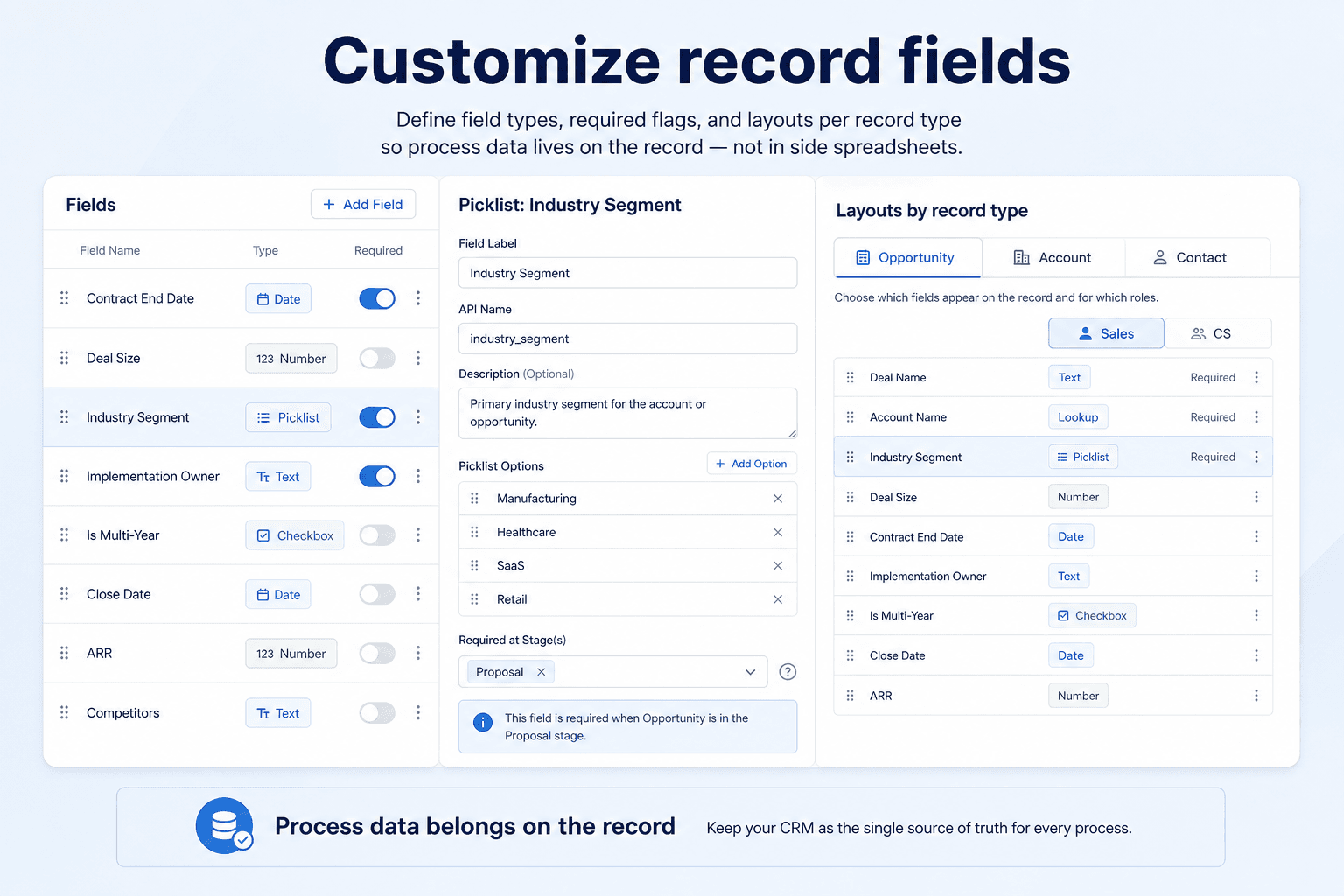Click drag handle of Deal Name layout row
Image resolution: width=1344 pixels, height=896 pixels.
click(850, 377)
